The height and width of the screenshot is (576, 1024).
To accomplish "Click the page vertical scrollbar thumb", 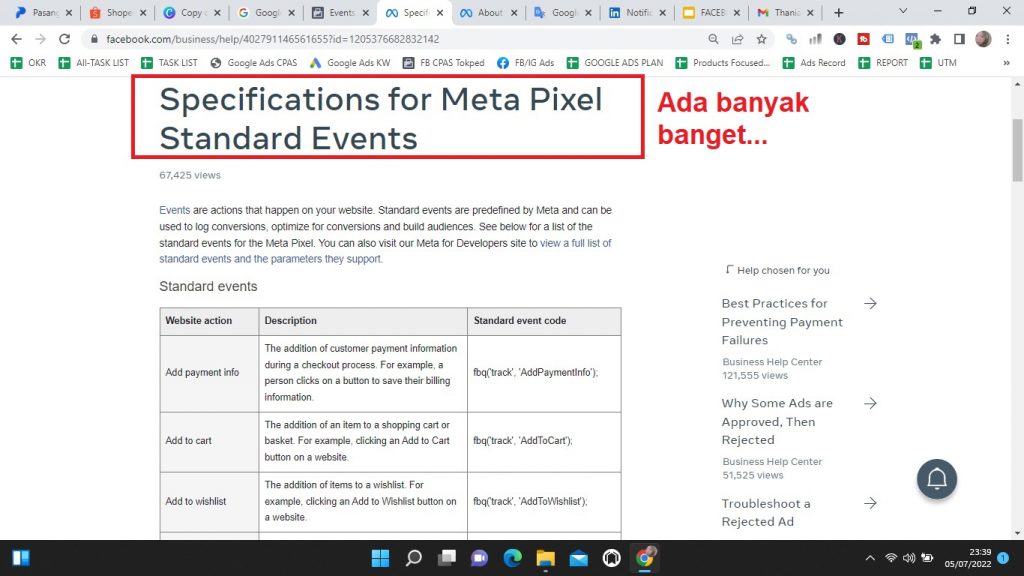I will point(1017,151).
